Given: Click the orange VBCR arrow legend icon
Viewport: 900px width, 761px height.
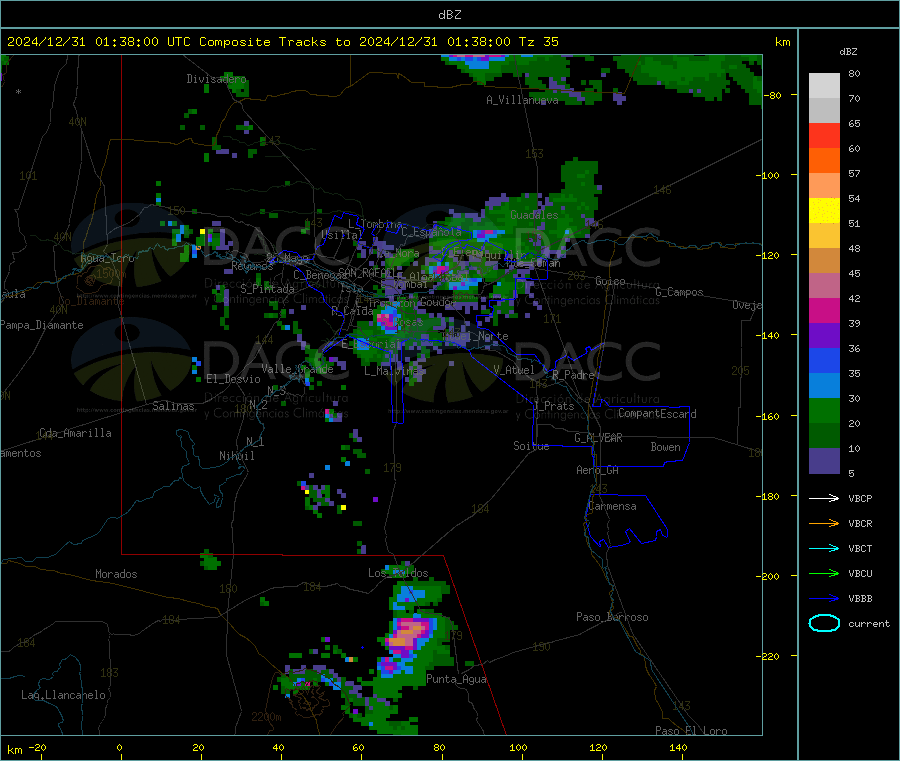Looking at the screenshot, I should pos(824,523).
